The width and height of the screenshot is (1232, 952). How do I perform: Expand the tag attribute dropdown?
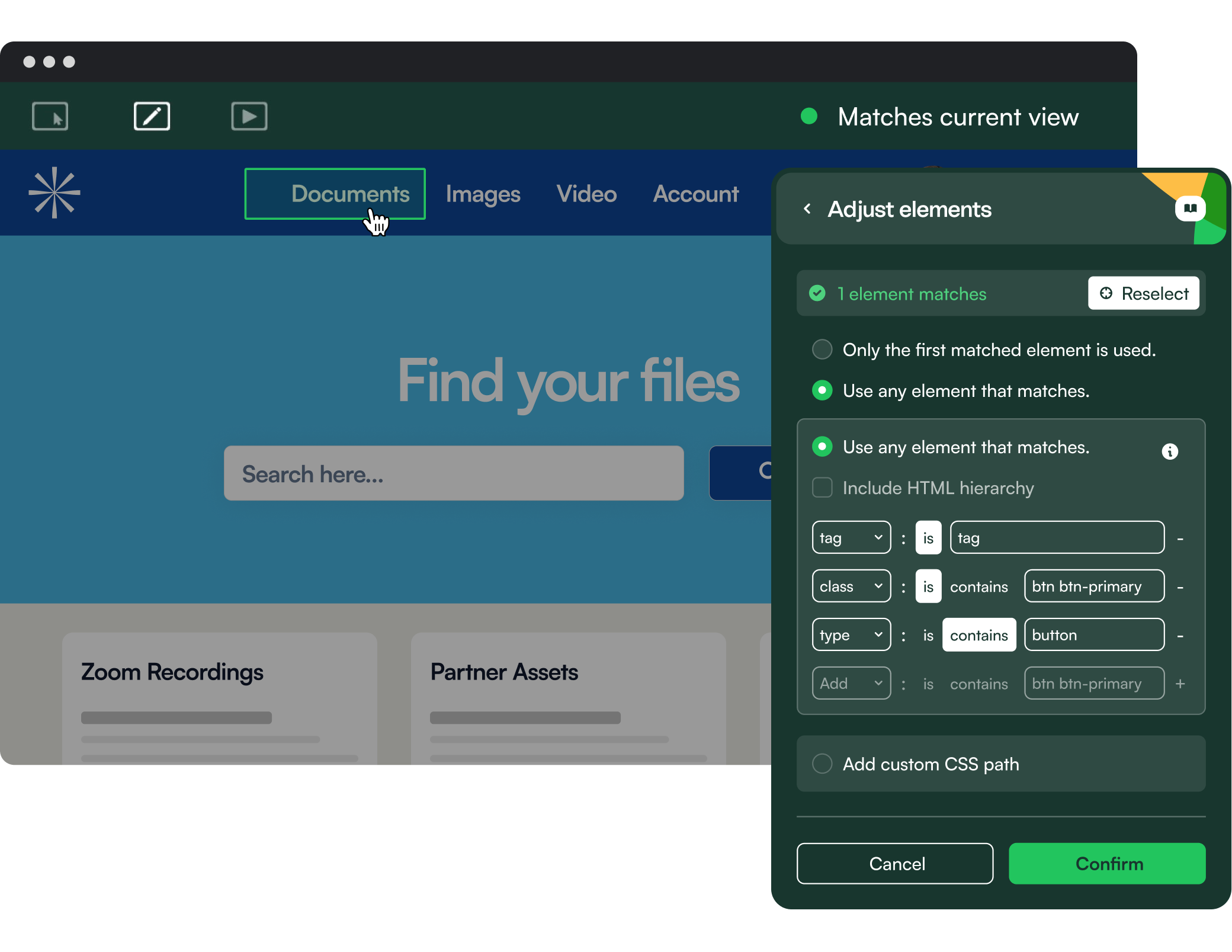(850, 538)
